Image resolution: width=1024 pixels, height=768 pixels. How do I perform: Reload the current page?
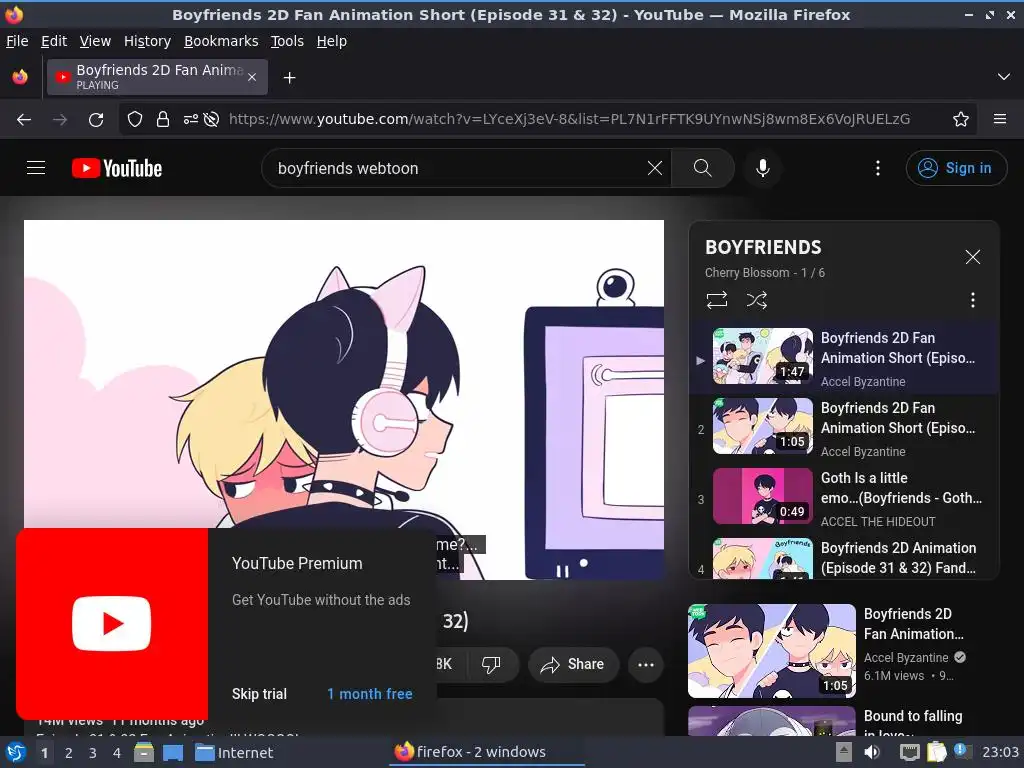click(x=96, y=120)
